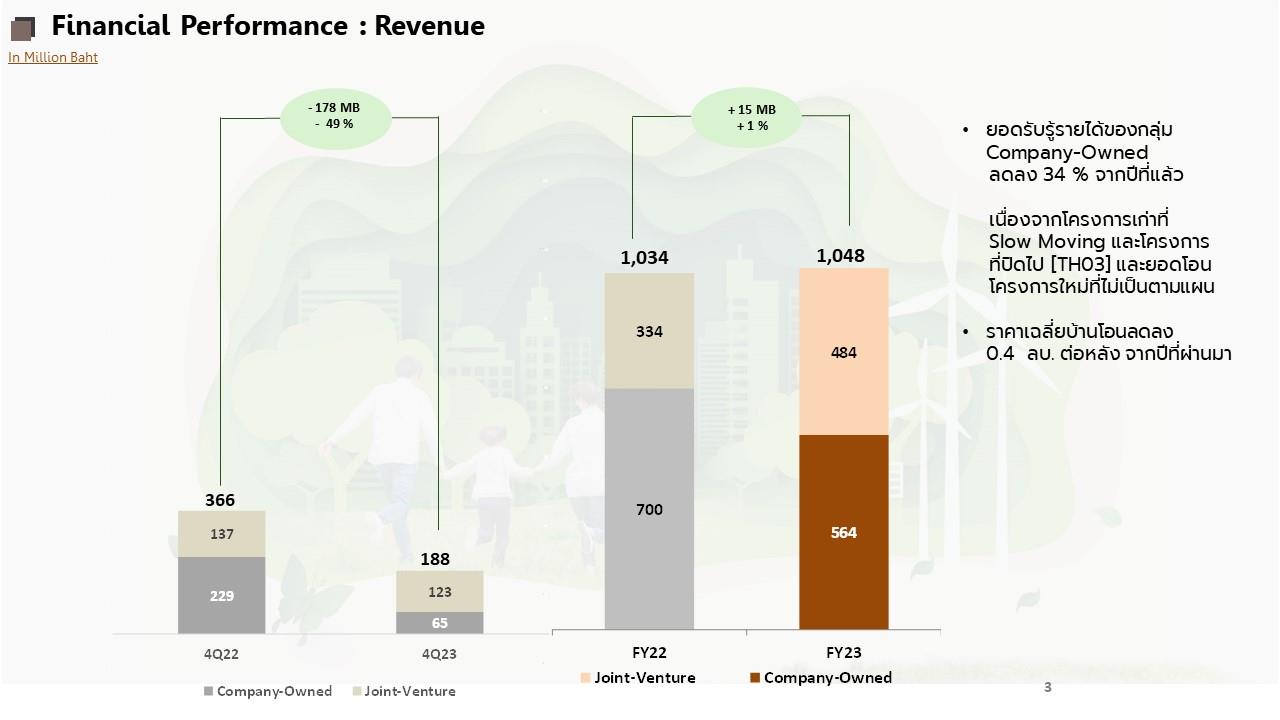Click the FY22 Company-Owned segment '700'
Viewport: 1280px width, 720px height.
click(x=649, y=509)
